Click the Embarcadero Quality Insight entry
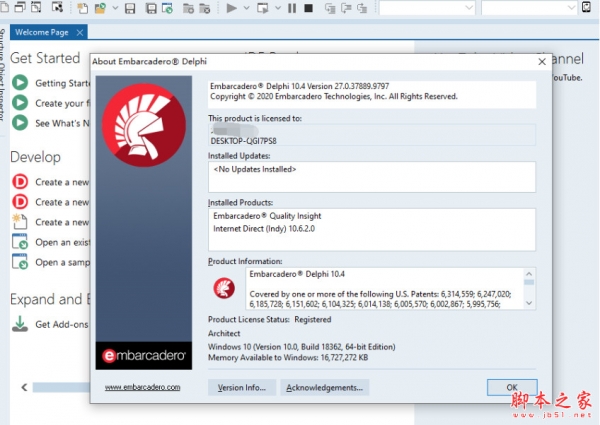Screen dimensions: 600x425 [267, 216]
